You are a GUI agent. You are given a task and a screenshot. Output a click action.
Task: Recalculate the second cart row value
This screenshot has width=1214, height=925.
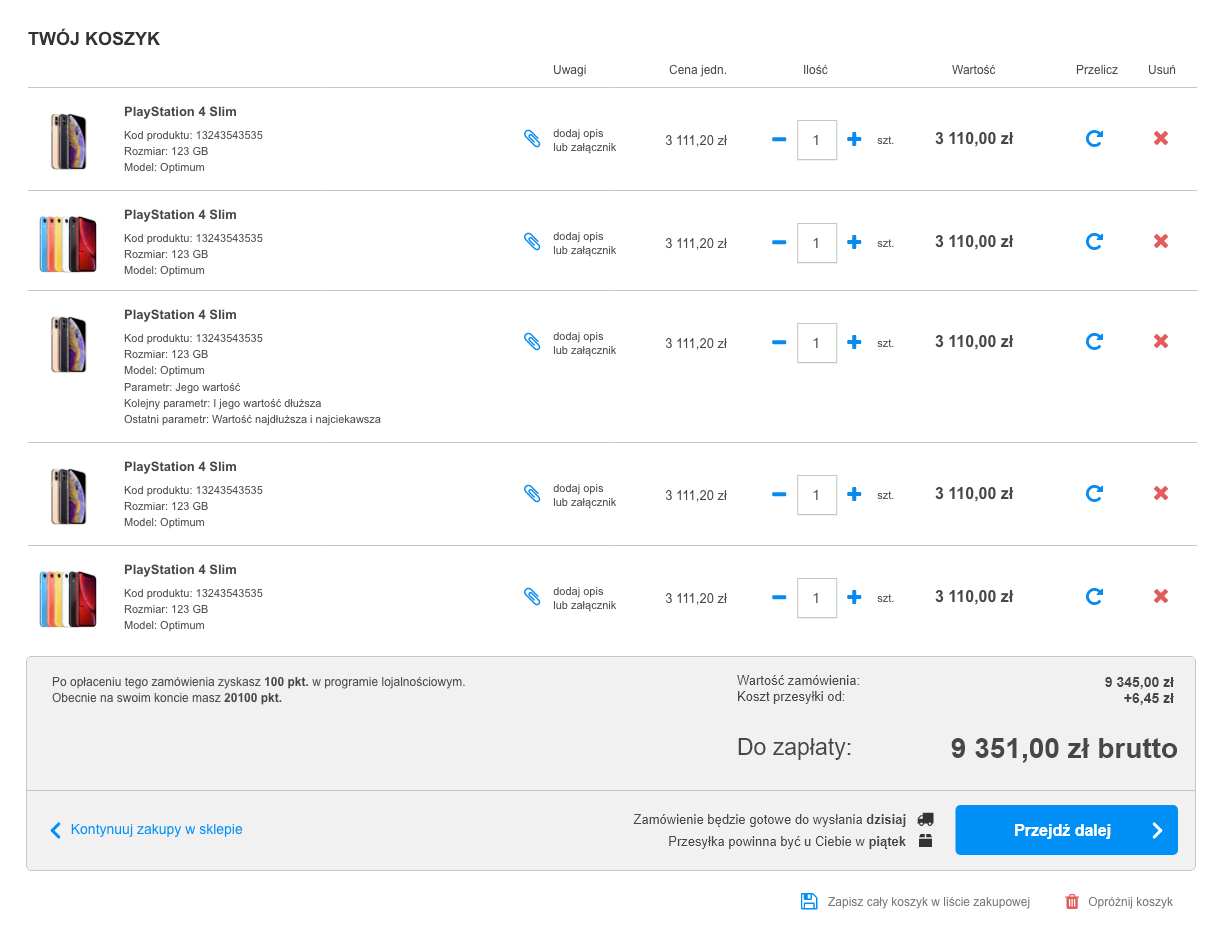[1094, 241]
